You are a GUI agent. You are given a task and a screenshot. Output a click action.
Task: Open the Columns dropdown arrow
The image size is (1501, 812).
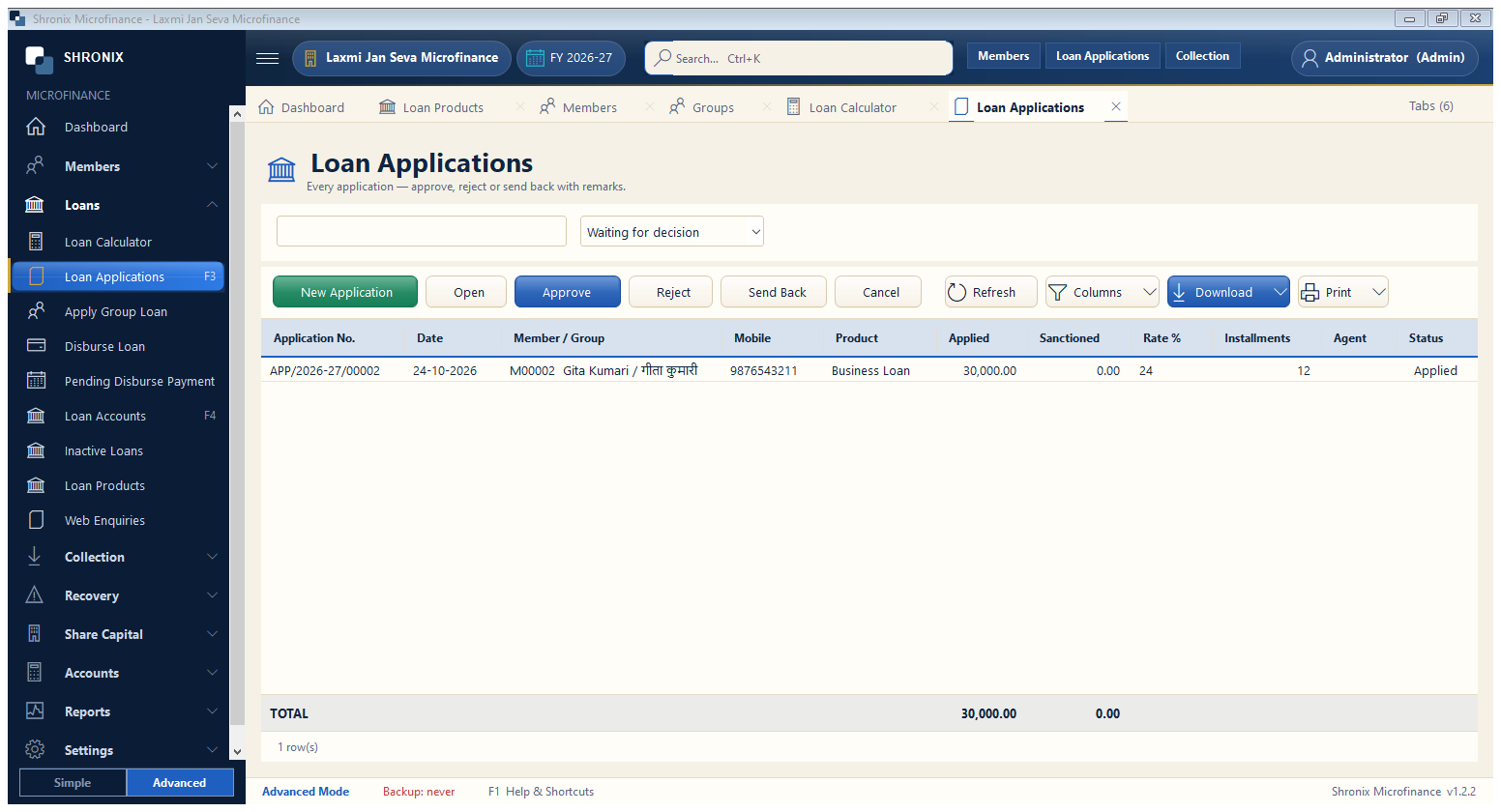pos(1150,292)
